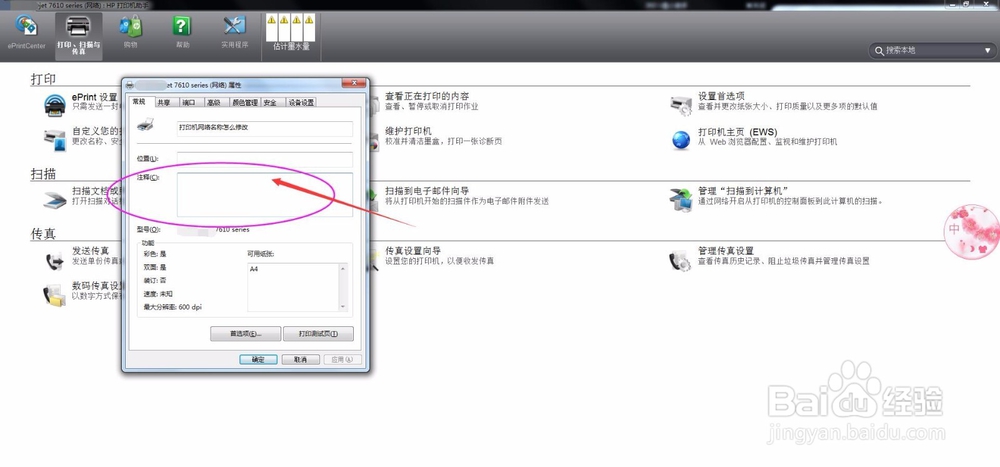The width and height of the screenshot is (1000, 467).
Task: Click the 发送传真 phone icon
Action: coord(55,260)
